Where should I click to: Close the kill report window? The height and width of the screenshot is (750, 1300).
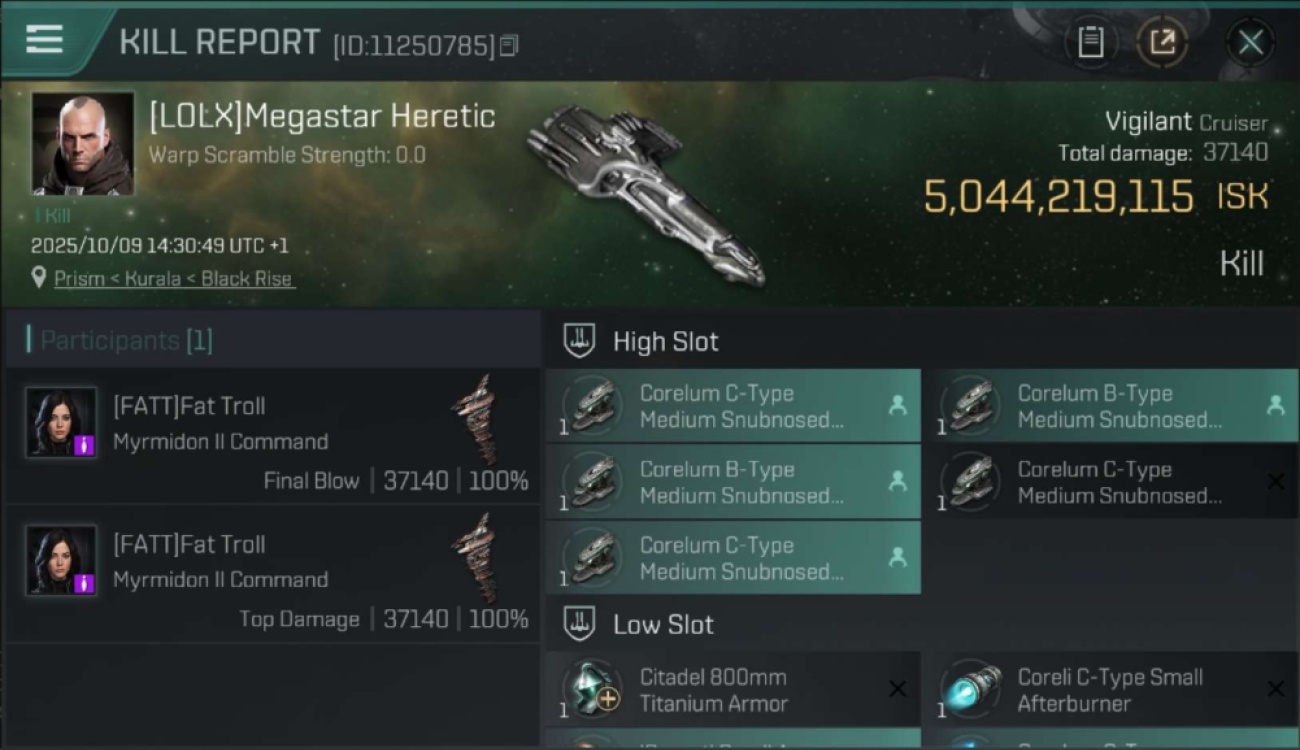(x=1250, y=42)
